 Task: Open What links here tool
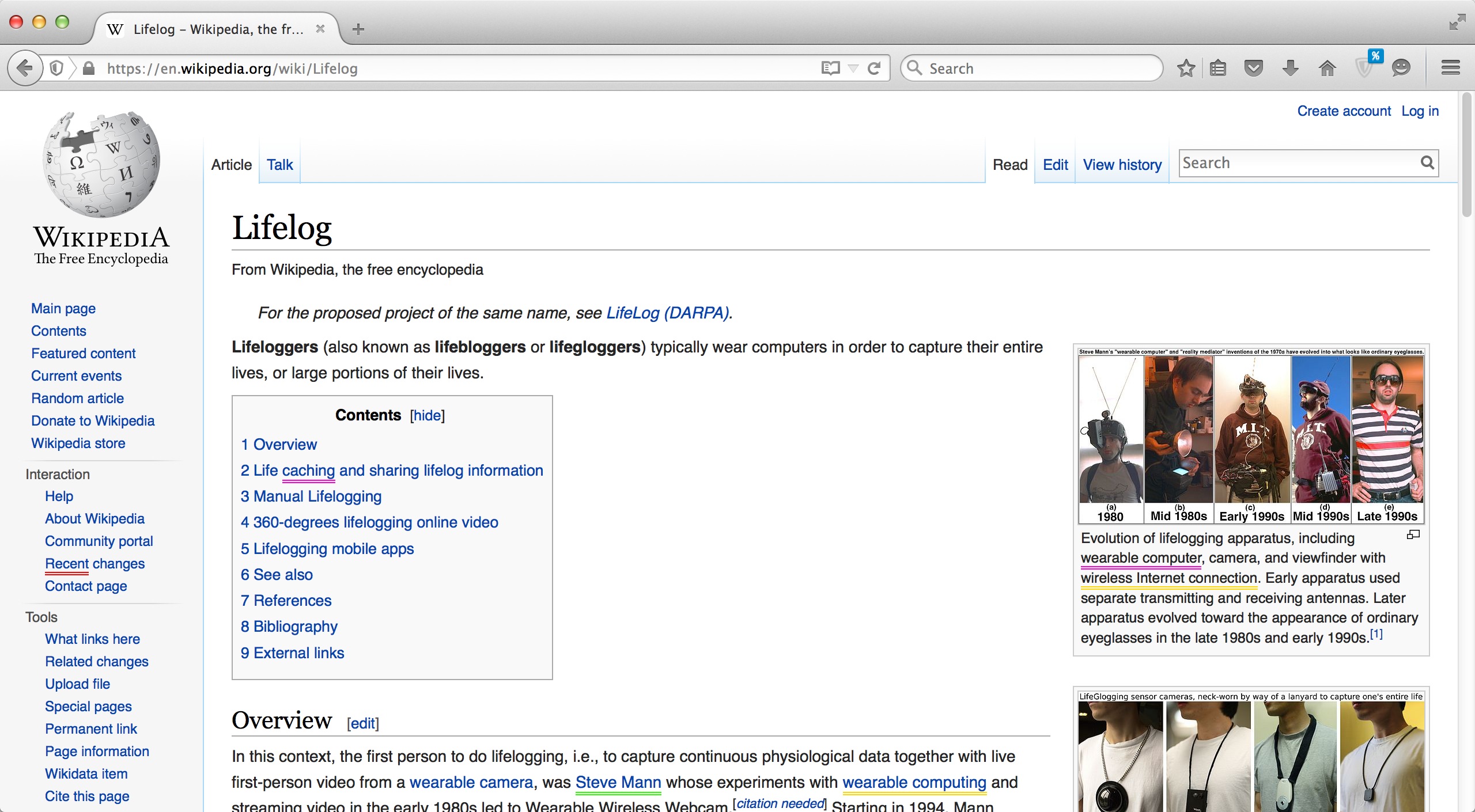93,639
